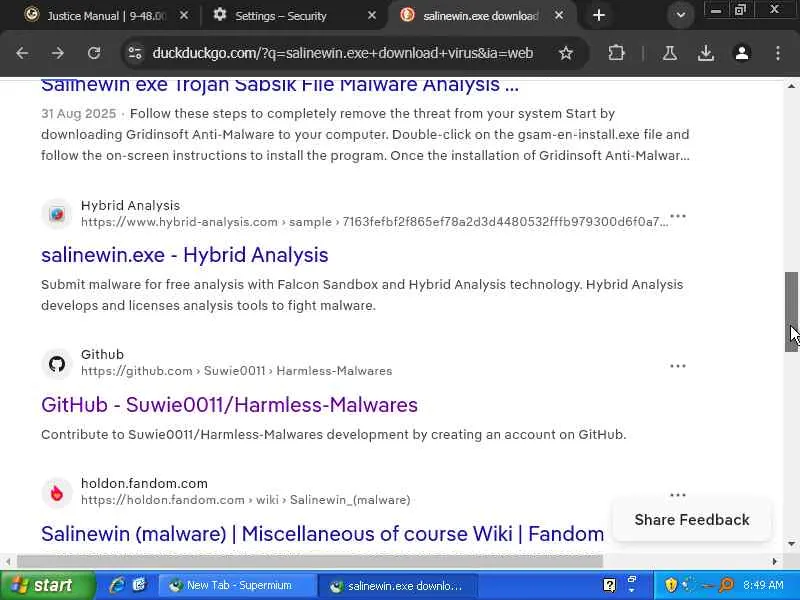Viewport: 800px width, 600px height.
Task: Click the help question-mark taskbar icon
Action: (610, 585)
